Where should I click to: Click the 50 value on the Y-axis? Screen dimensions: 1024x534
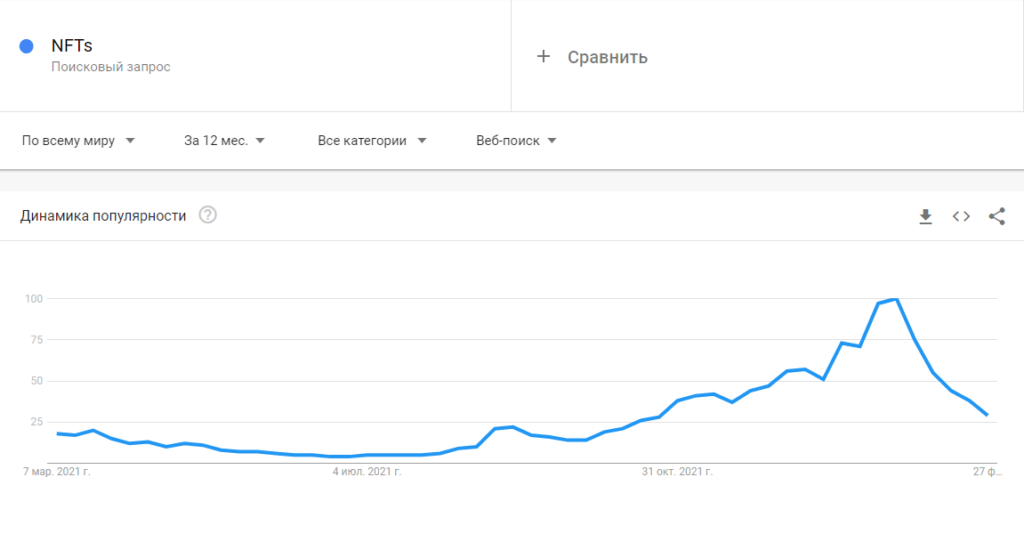tap(37, 381)
